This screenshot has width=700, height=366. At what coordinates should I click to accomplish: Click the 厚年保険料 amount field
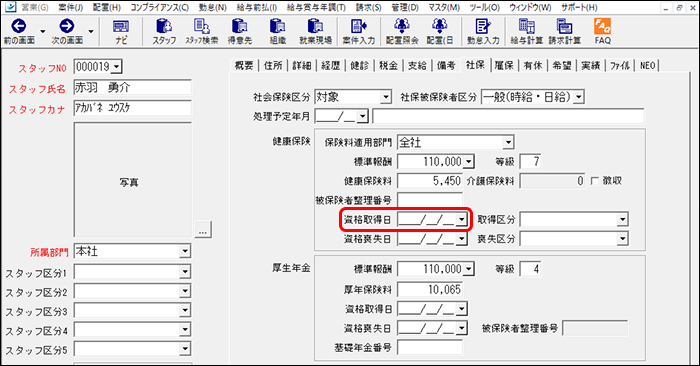430,289
